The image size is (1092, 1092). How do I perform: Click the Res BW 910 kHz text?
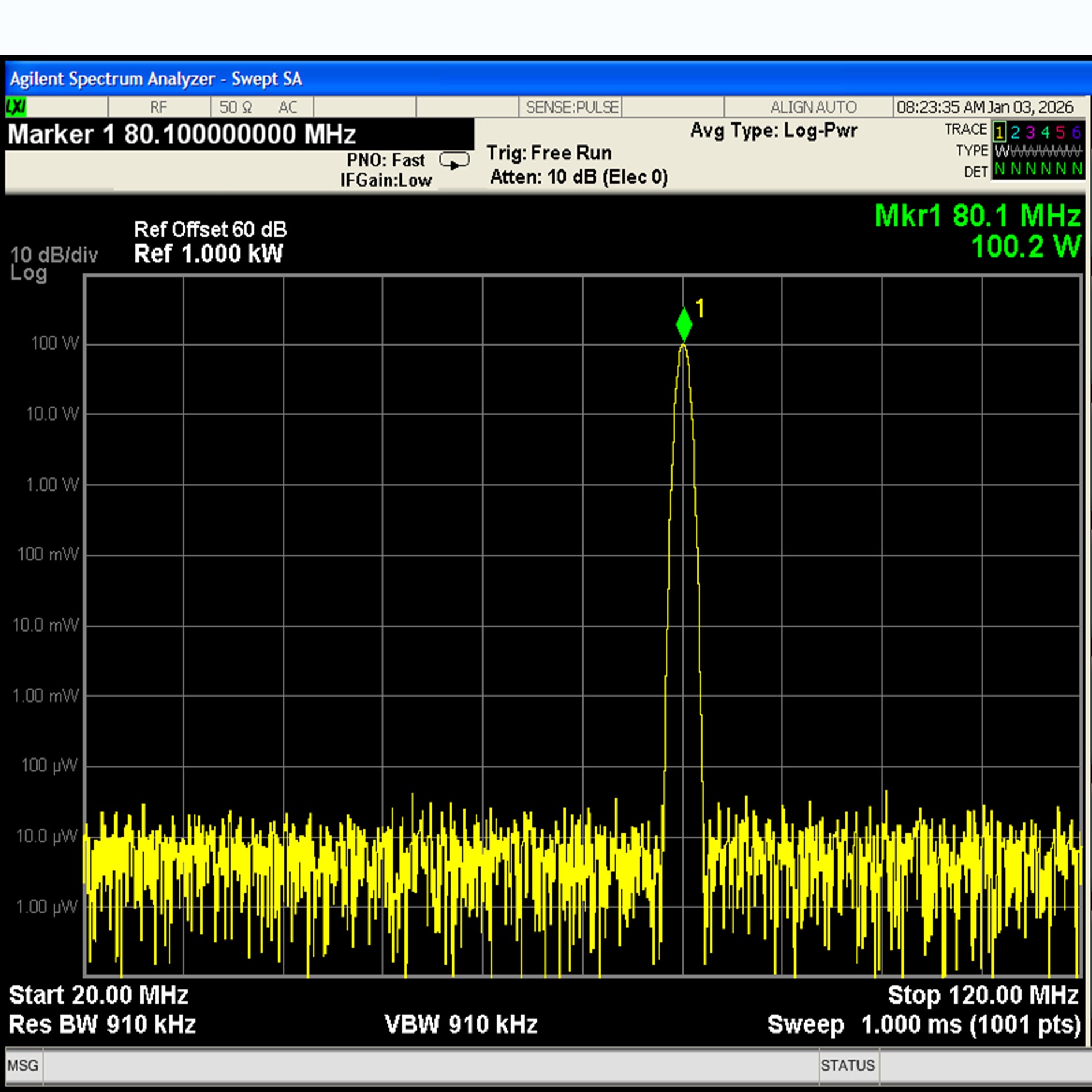pyautogui.click(x=102, y=1024)
